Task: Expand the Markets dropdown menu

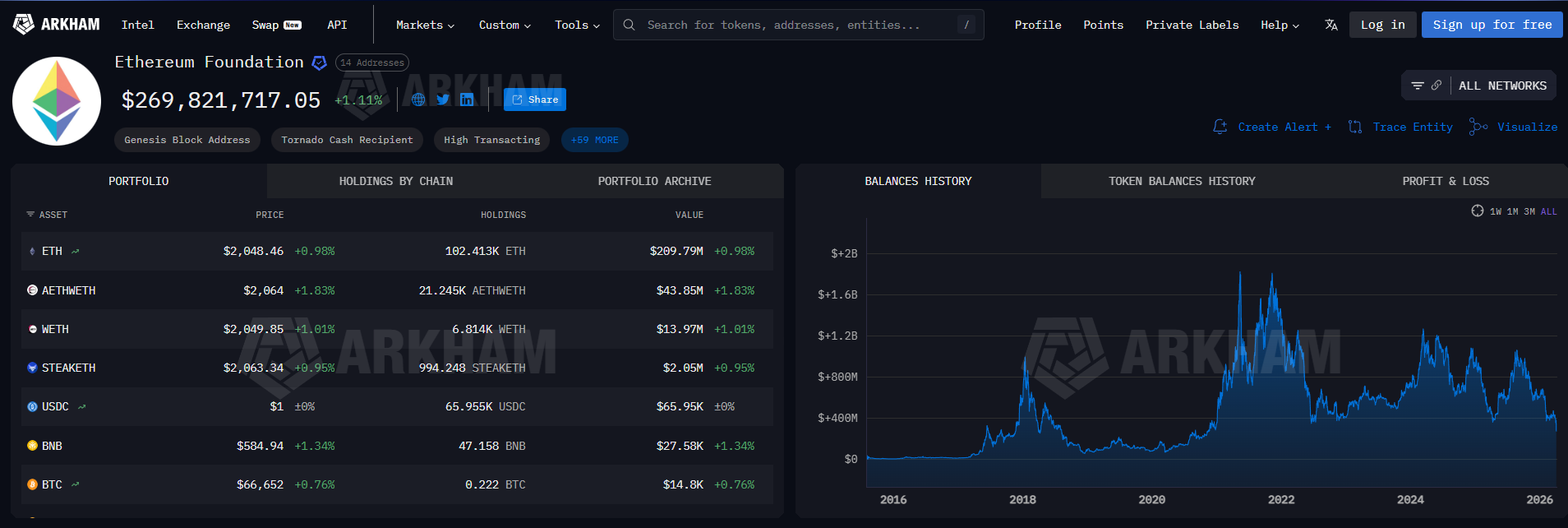Action: point(425,25)
